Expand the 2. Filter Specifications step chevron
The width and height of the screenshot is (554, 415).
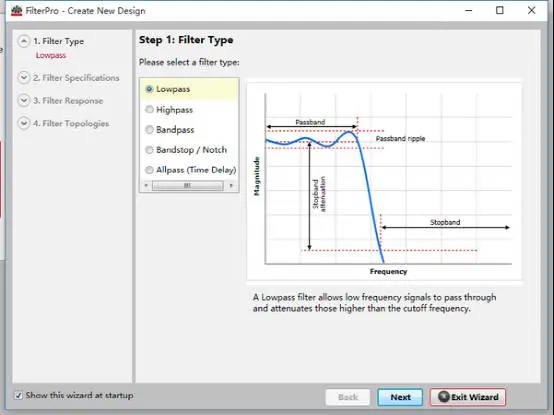[24, 77]
